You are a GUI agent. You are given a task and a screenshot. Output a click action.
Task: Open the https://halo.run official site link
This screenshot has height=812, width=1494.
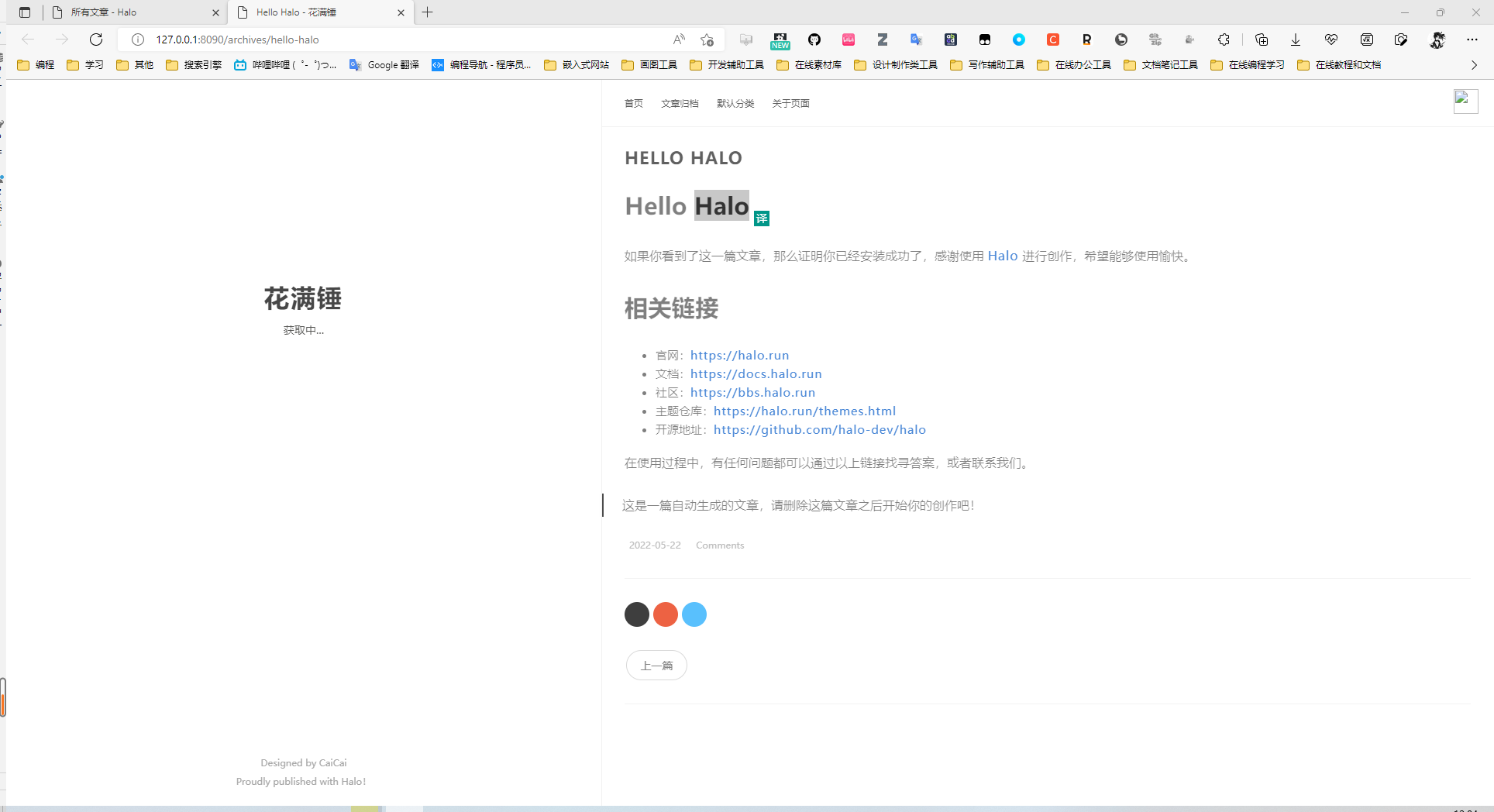pyautogui.click(x=739, y=355)
